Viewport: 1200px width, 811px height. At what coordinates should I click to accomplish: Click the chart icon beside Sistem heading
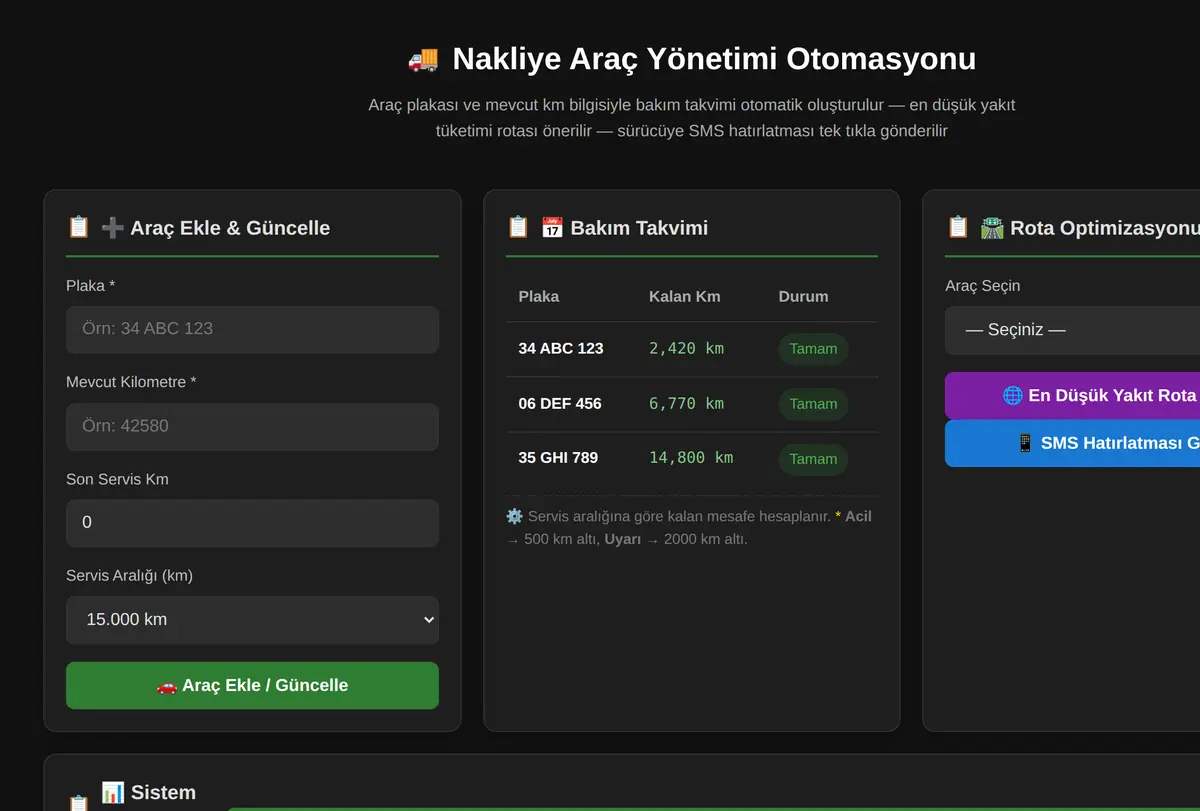(x=113, y=793)
